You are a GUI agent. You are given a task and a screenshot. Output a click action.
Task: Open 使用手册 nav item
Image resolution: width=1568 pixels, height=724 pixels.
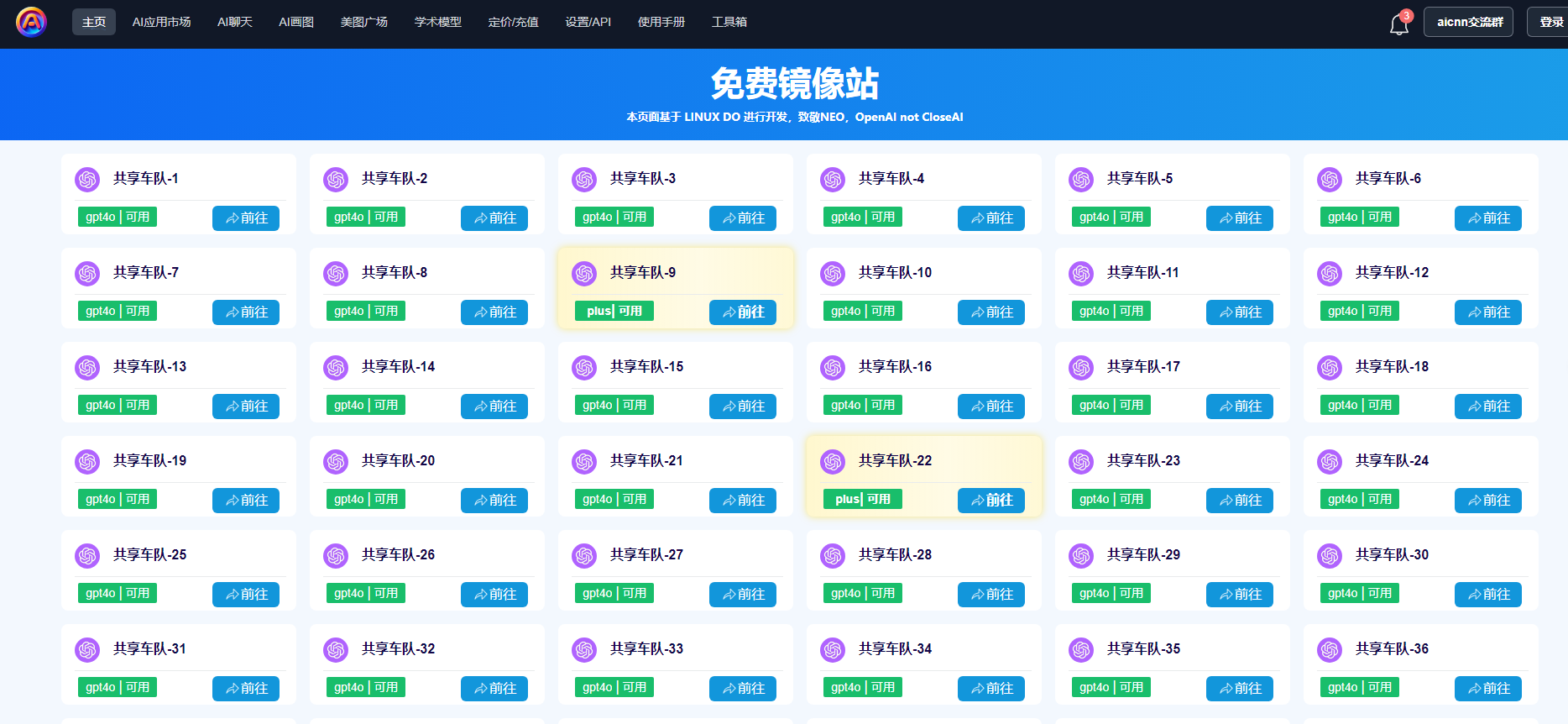click(x=661, y=22)
